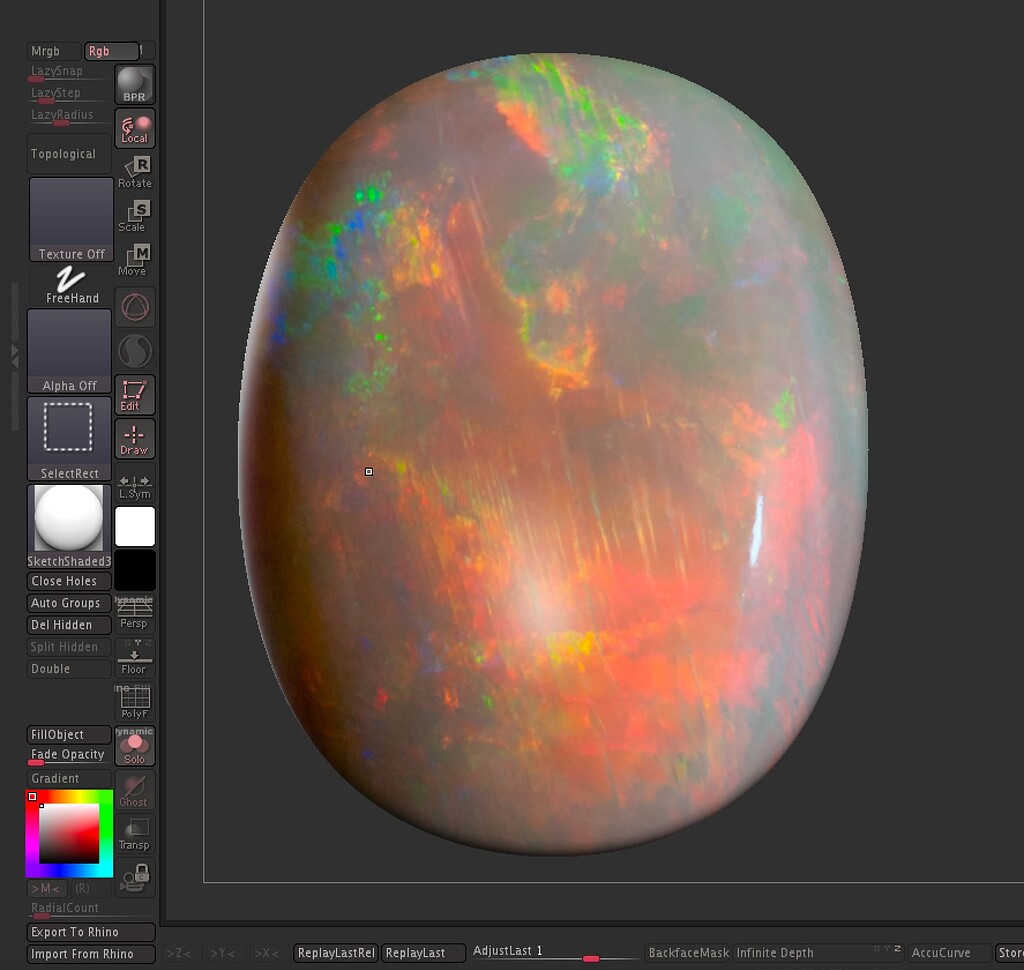Click the FreeHand stroke thumbnail
Screen dimensions: 1024x970
click(x=69, y=285)
